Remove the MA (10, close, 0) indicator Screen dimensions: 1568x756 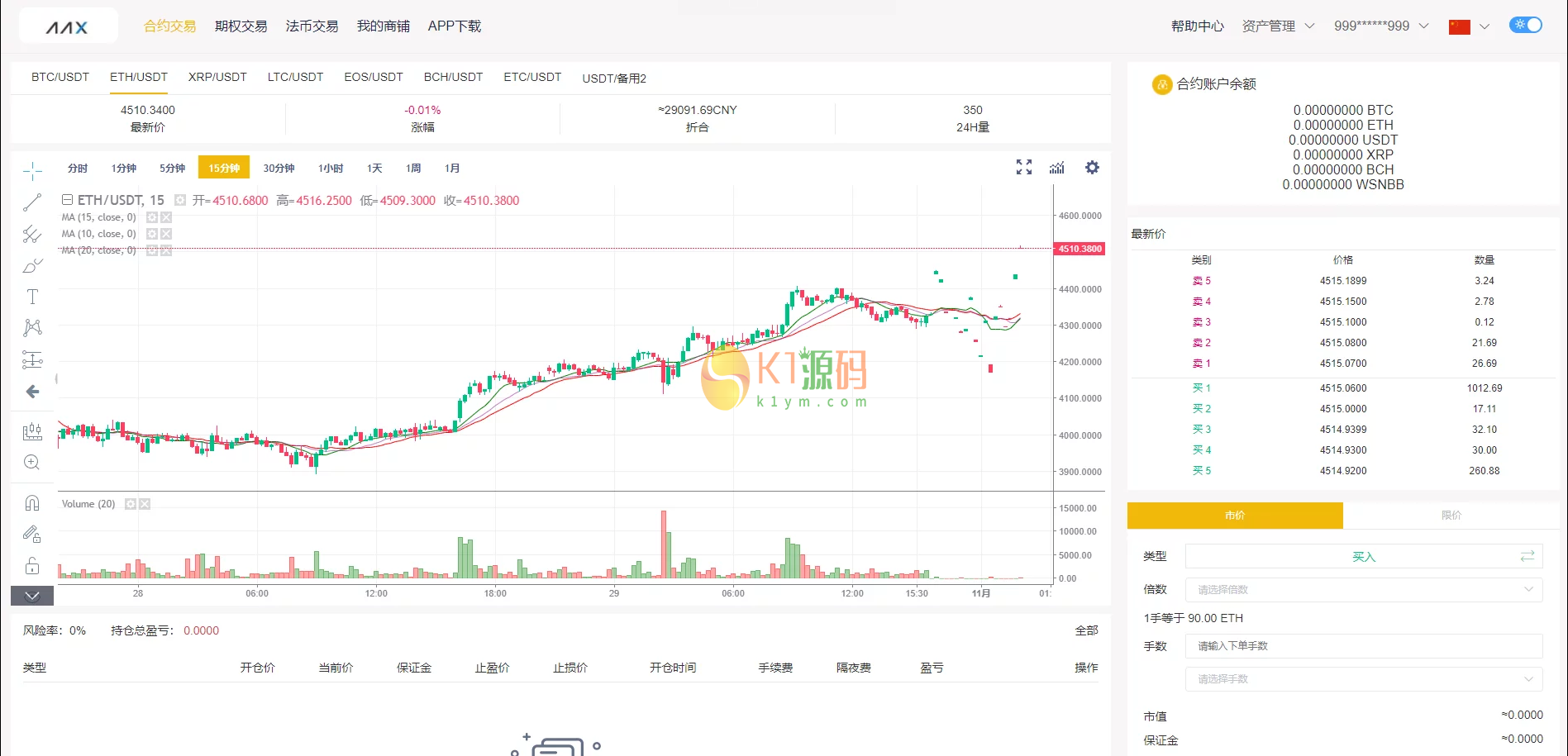166,234
